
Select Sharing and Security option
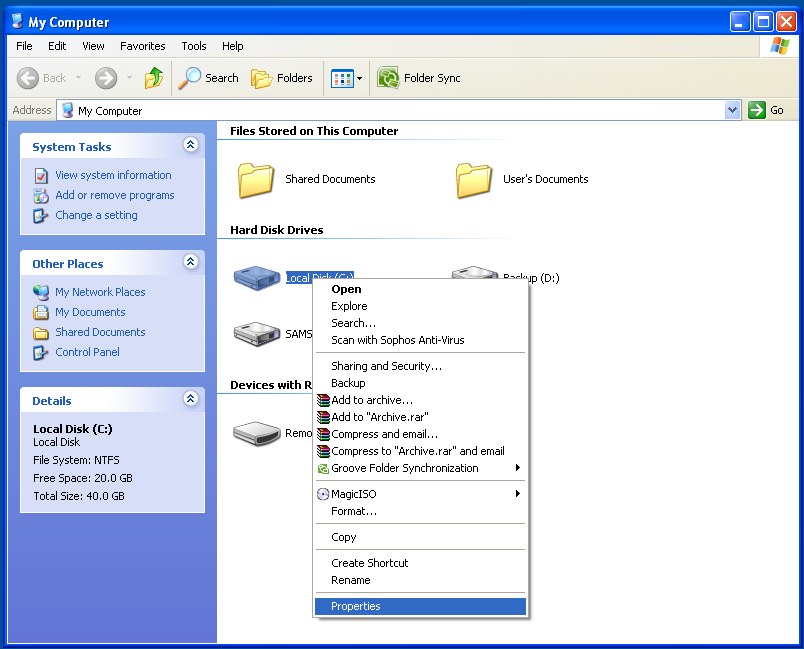tap(420, 366)
